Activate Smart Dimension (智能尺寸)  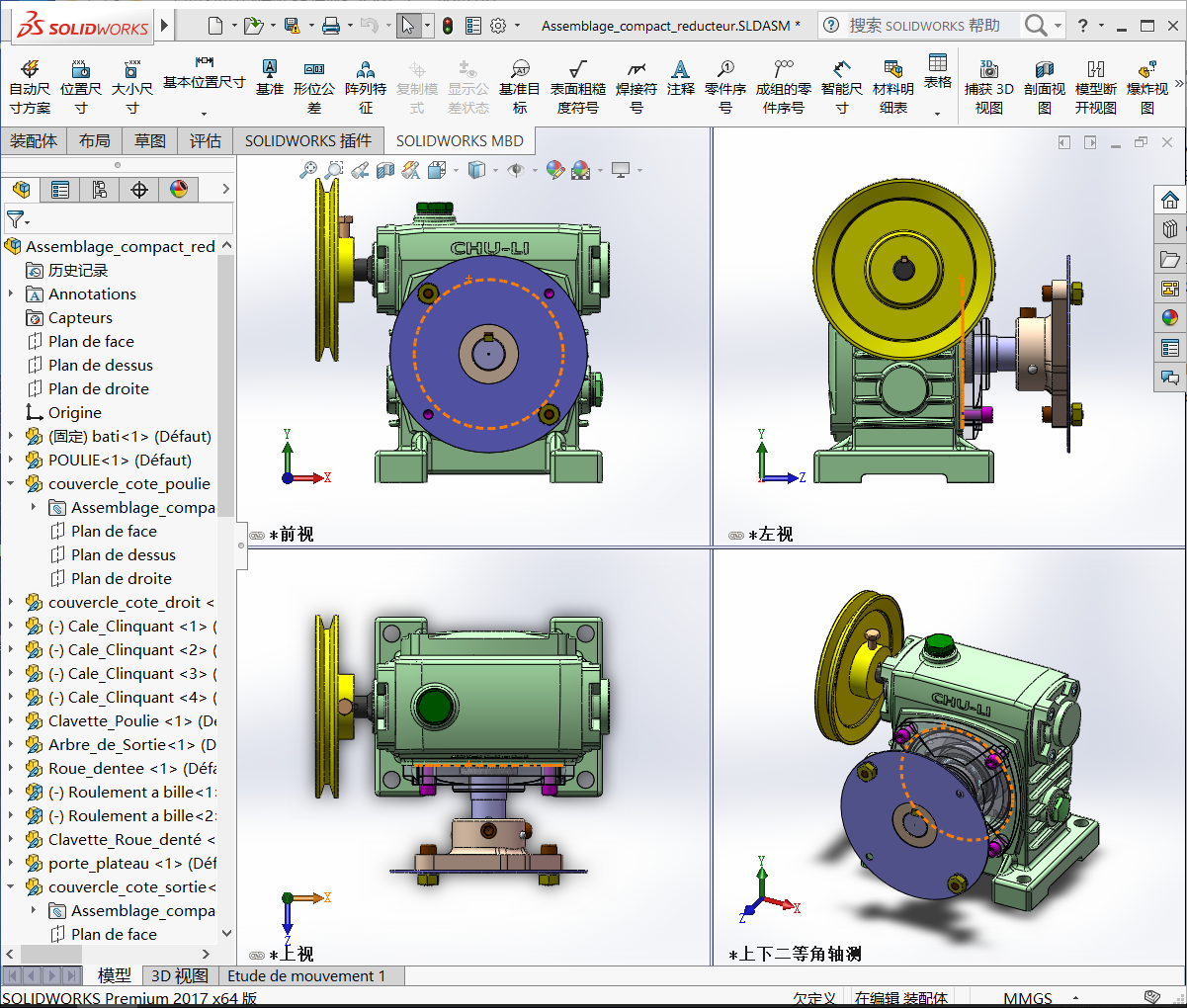pos(842,87)
